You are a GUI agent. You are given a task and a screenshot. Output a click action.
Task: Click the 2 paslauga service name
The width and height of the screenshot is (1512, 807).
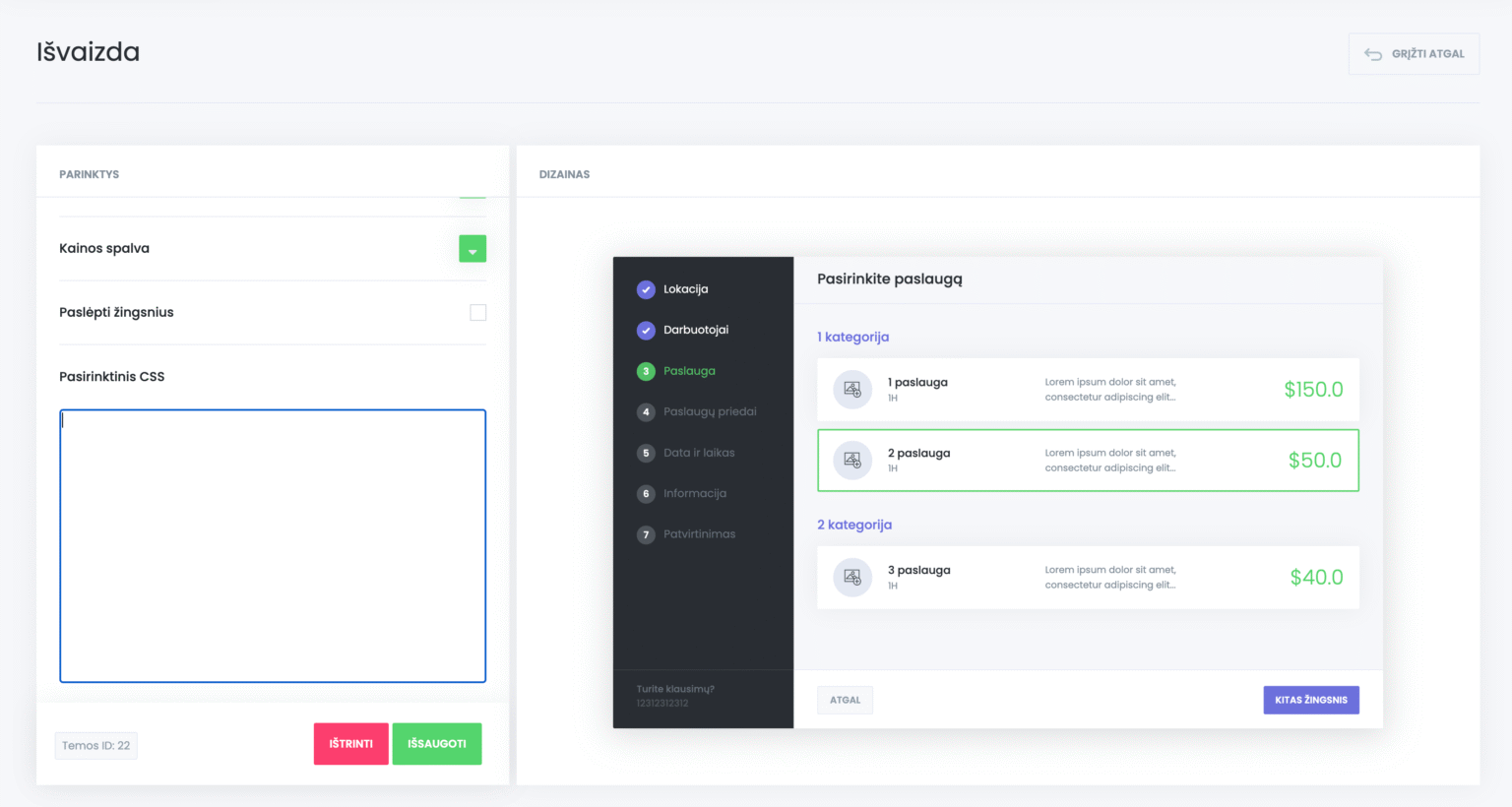click(x=919, y=454)
